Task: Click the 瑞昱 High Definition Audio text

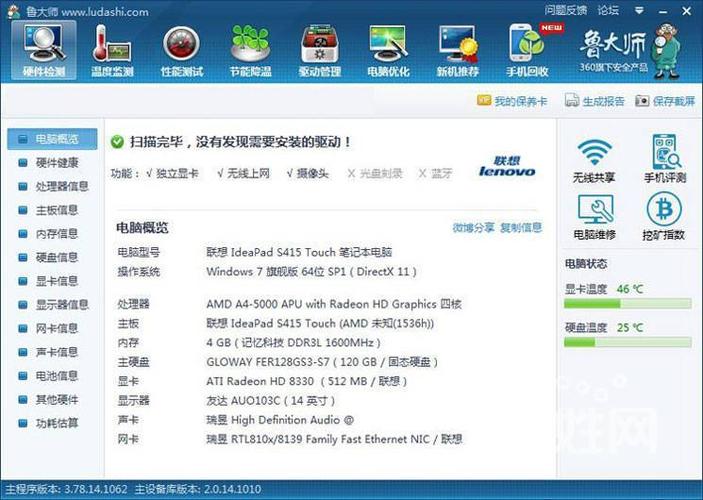Action: [x=280, y=420]
